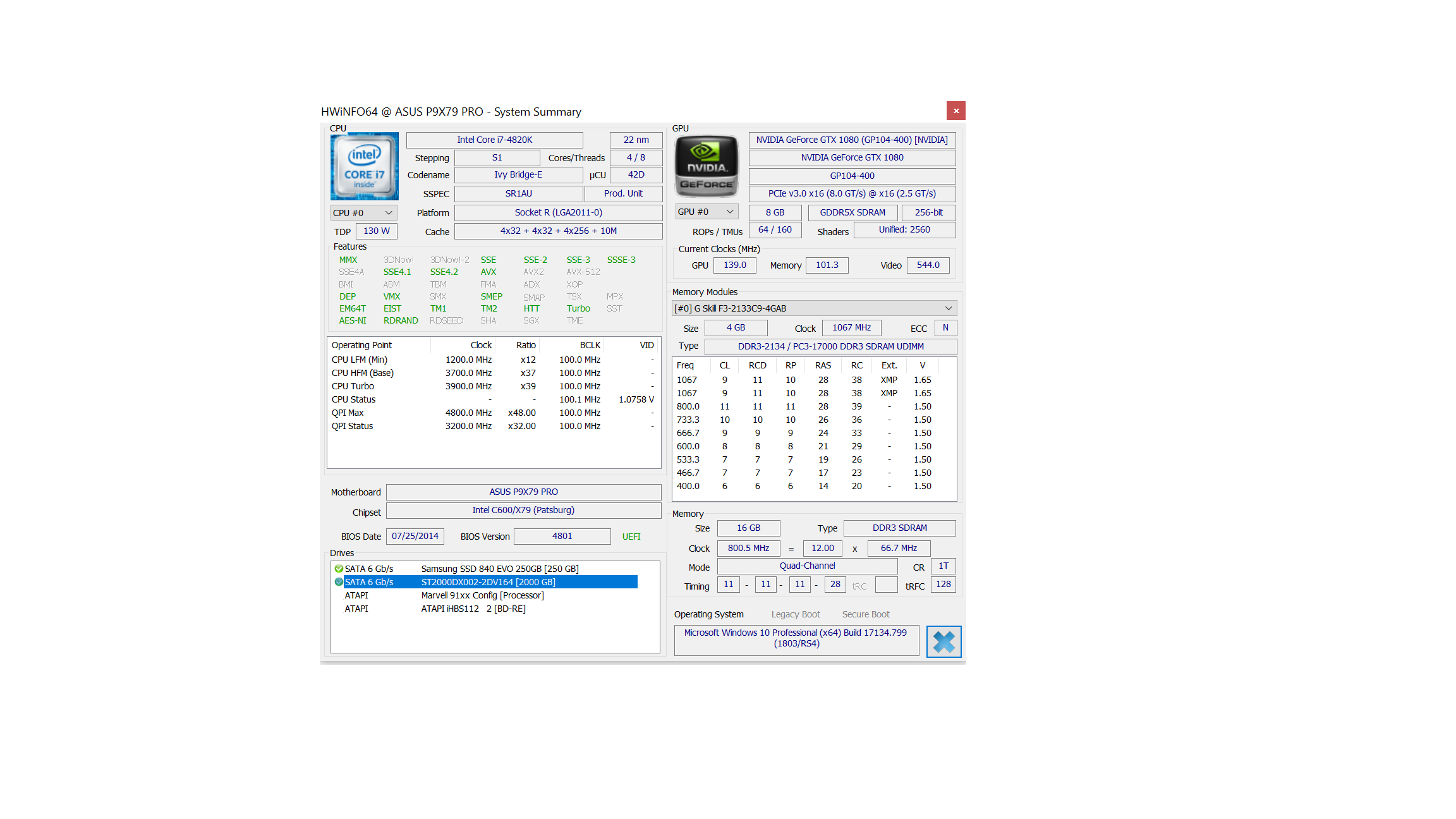Click the NVIDIA GeForce logo
Viewport: 1456px width, 819px height.
(x=707, y=166)
